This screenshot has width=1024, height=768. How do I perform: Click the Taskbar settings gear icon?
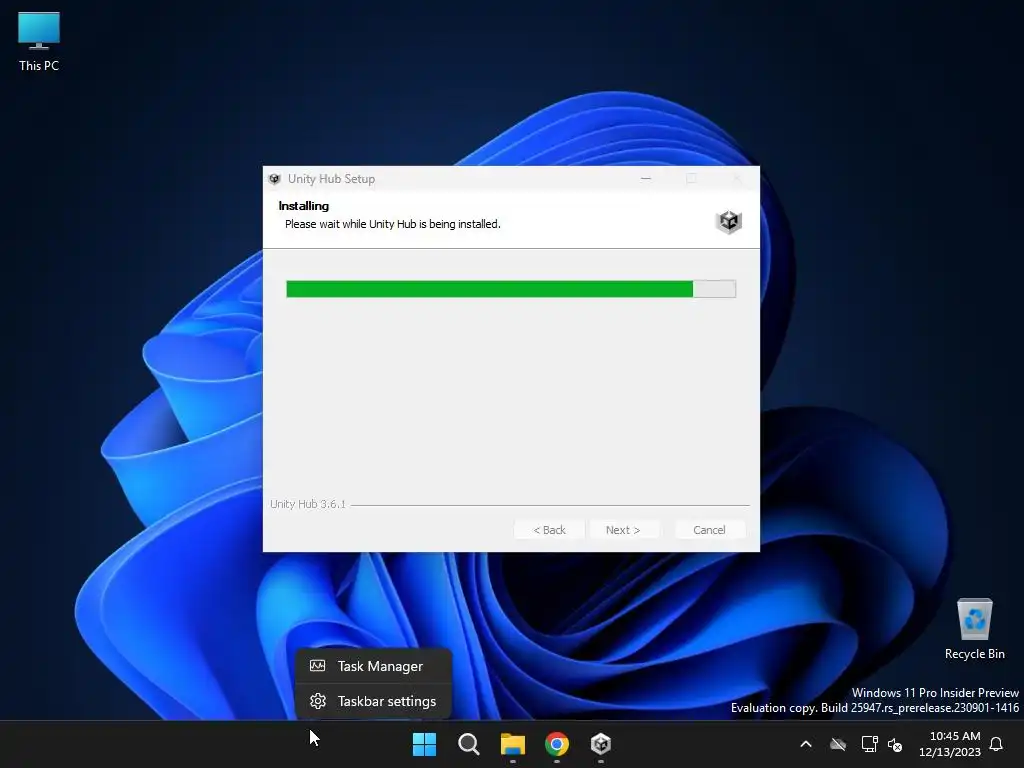[317, 701]
